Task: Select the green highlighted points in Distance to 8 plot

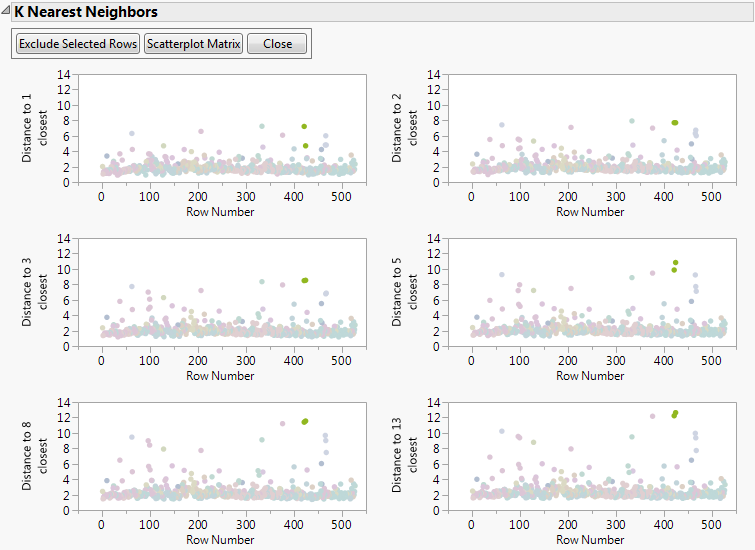Action: (x=304, y=421)
